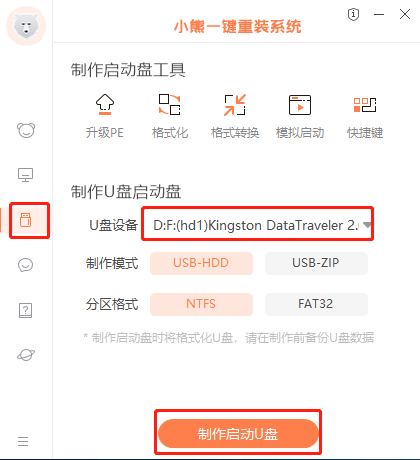Select the NTFS partition format
The width and height of the screenshot is (420, 460).
201,304
